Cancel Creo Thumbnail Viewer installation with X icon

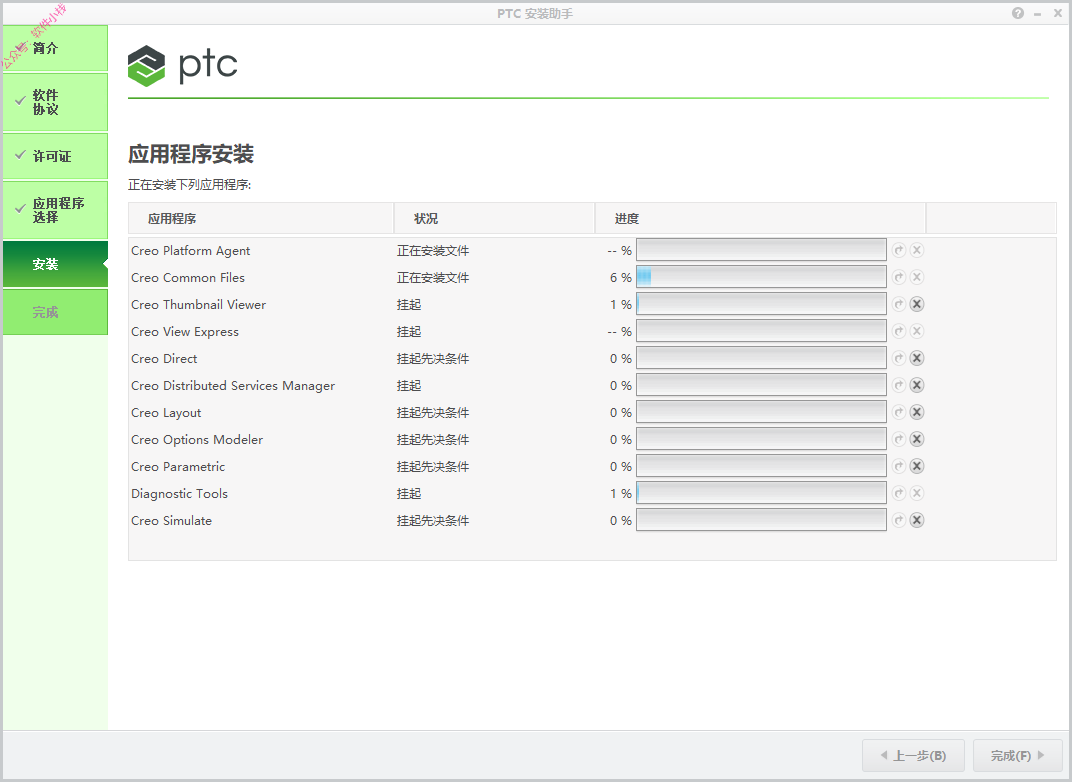917,304
